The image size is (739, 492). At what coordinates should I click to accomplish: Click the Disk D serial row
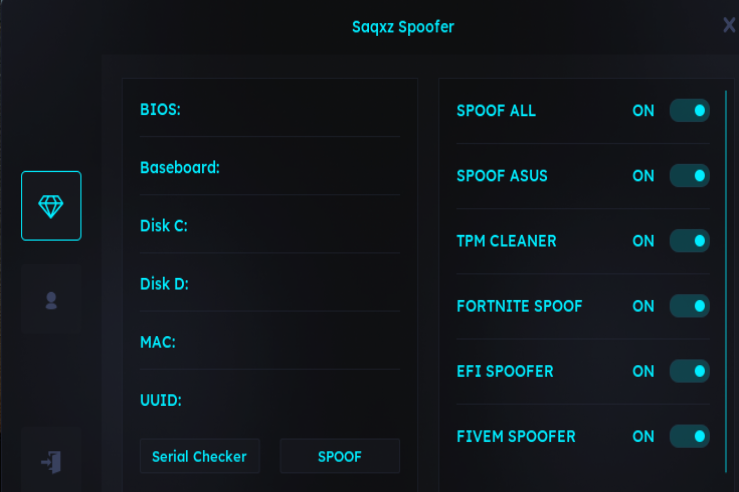coord(269,284)
